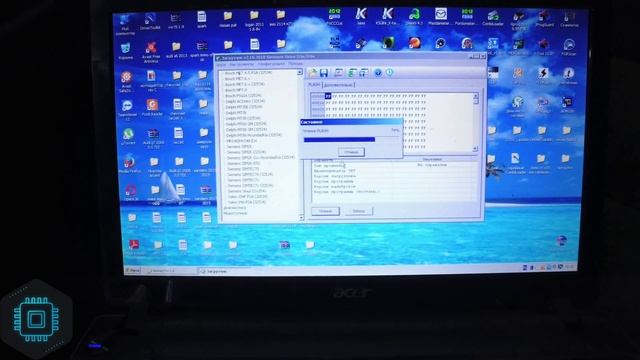This screenshot has width=640, height=360.
Task: Click the floppy-disk Save toolbar icon
Action: tap(324, 73)
